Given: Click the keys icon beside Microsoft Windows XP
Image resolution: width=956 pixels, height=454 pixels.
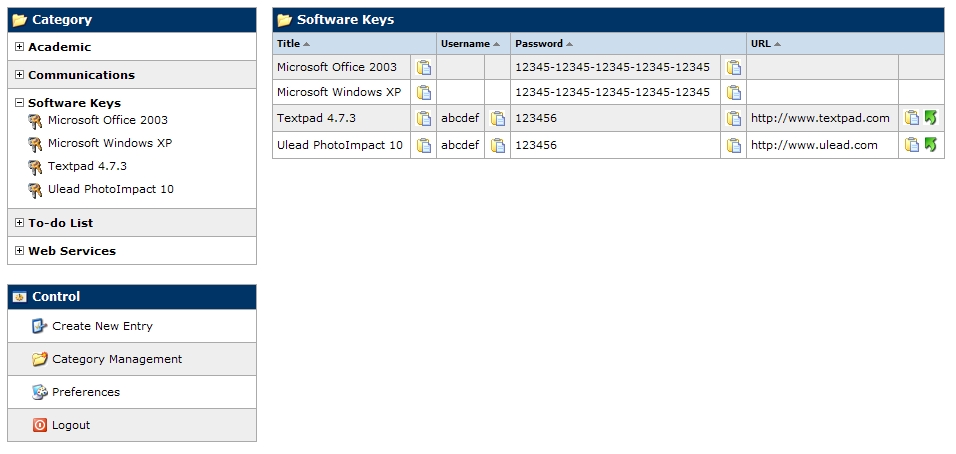Looking at the screenshot, I should (x=35, y=144).
